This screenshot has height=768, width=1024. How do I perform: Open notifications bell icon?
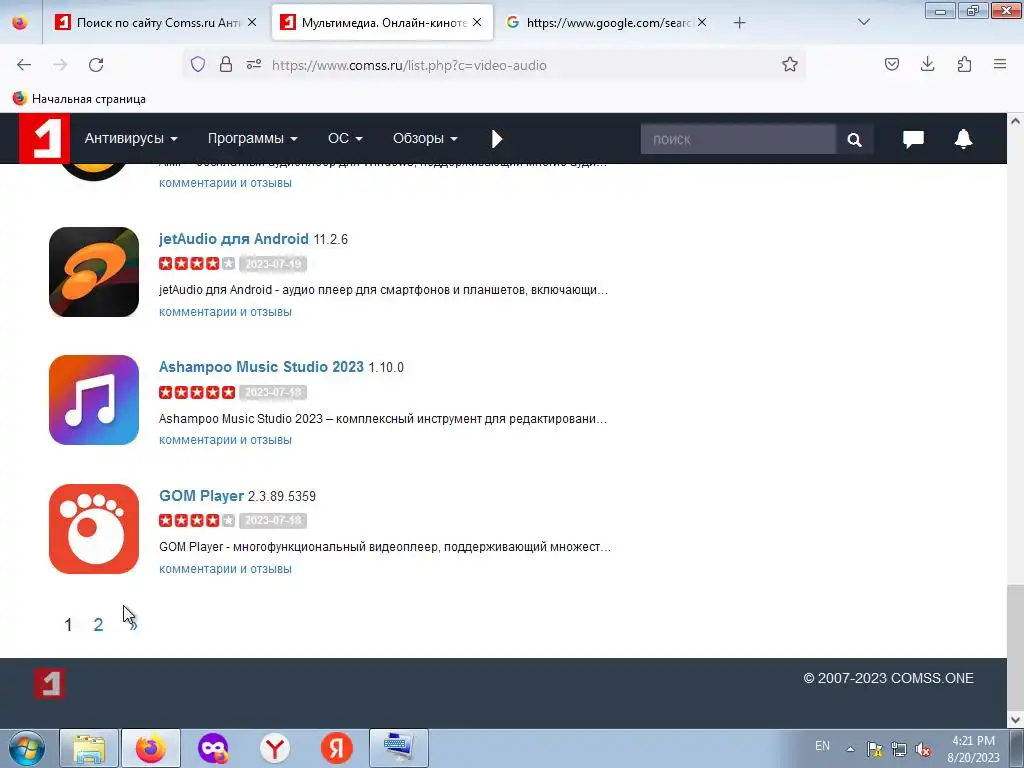[963, 139]
